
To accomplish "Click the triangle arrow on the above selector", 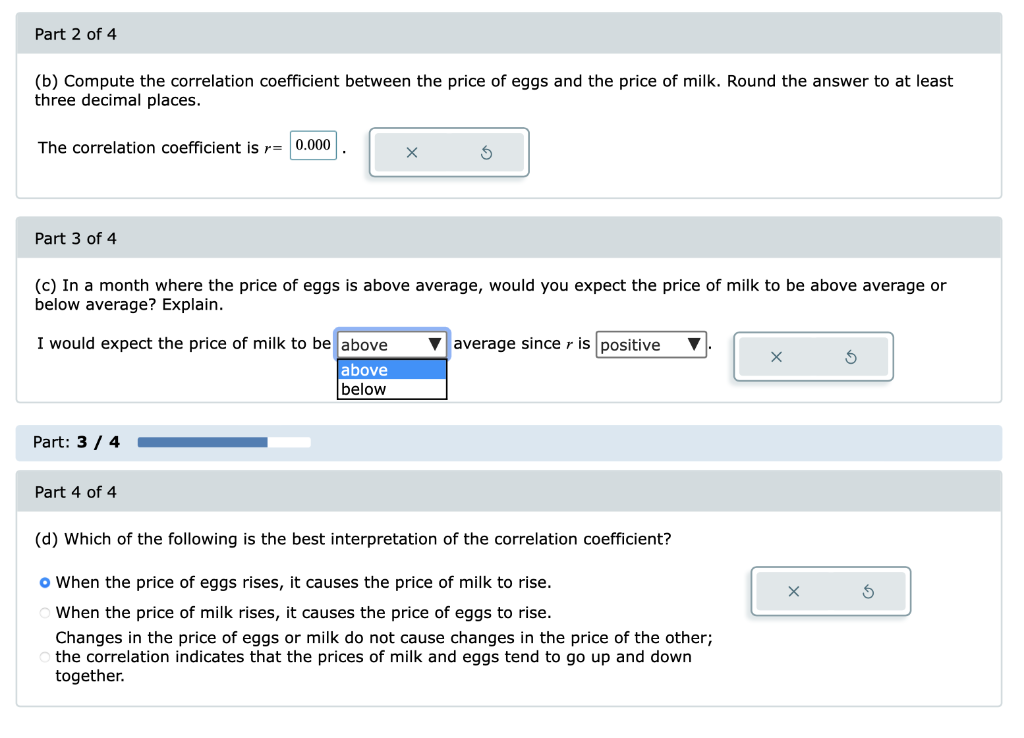I will click(436, 344).
